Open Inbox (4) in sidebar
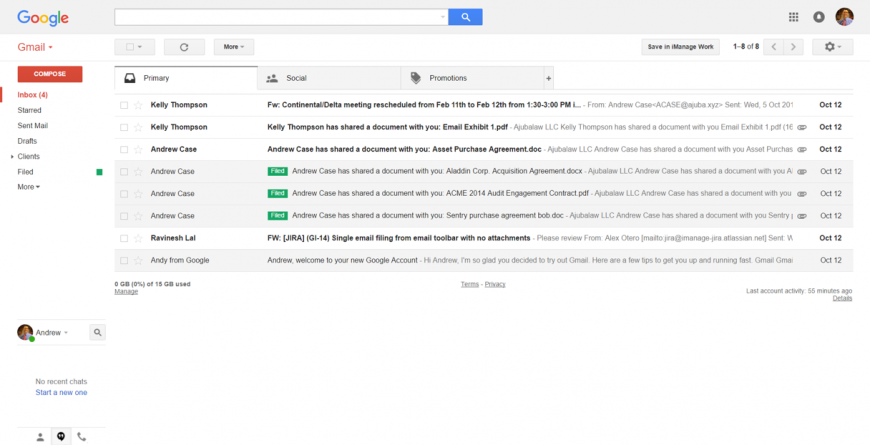The width and height of the screenshot is (870, 445). 32,95
